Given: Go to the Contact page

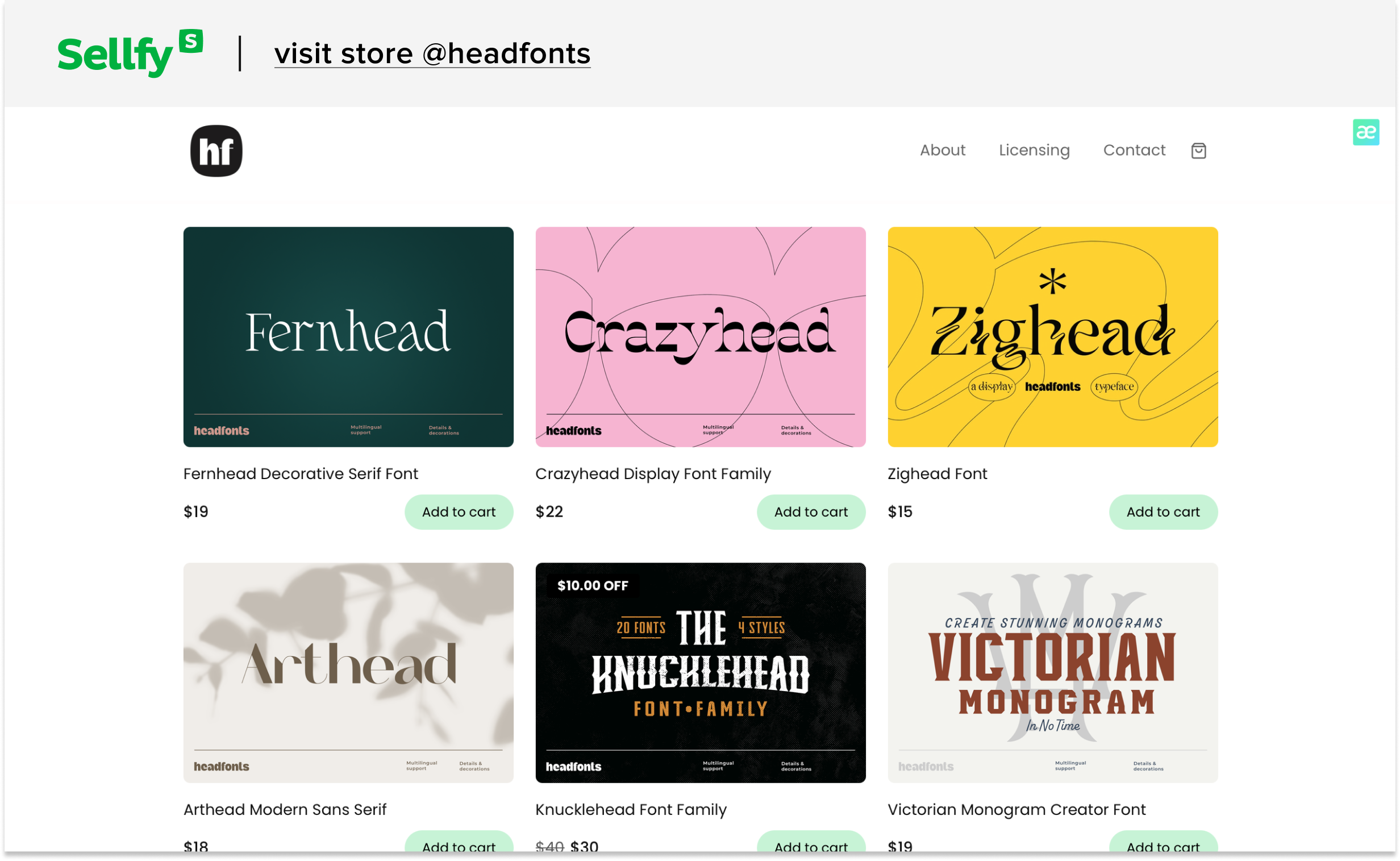Looking at the screenshot, I should tap(1134, 151).
